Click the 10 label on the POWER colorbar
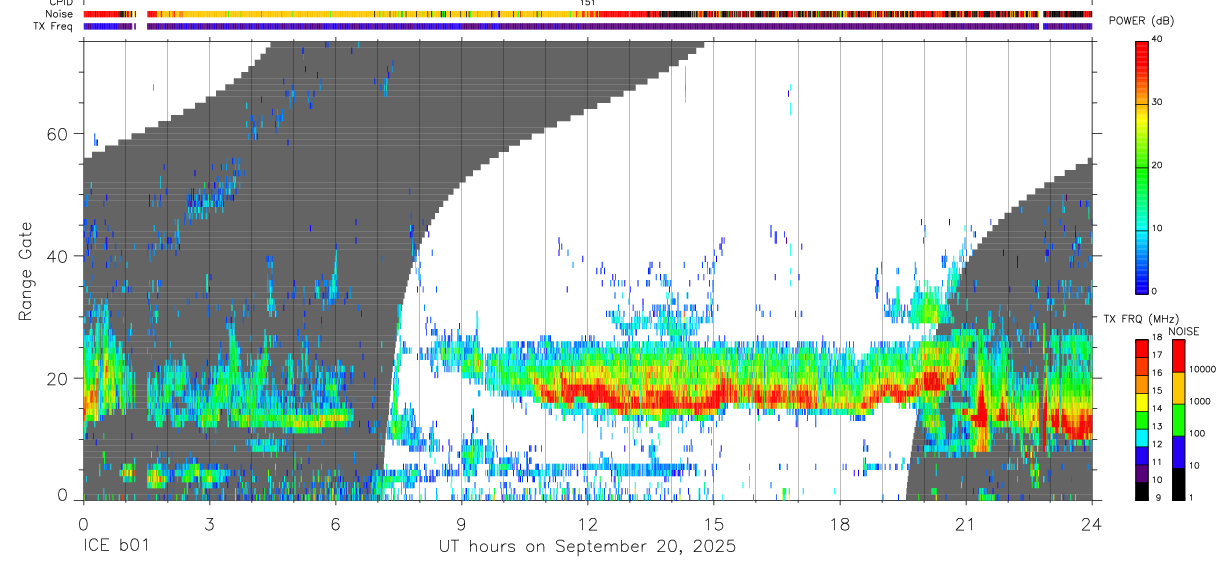Viewport: 1228px width, 567px height. 1157,228
